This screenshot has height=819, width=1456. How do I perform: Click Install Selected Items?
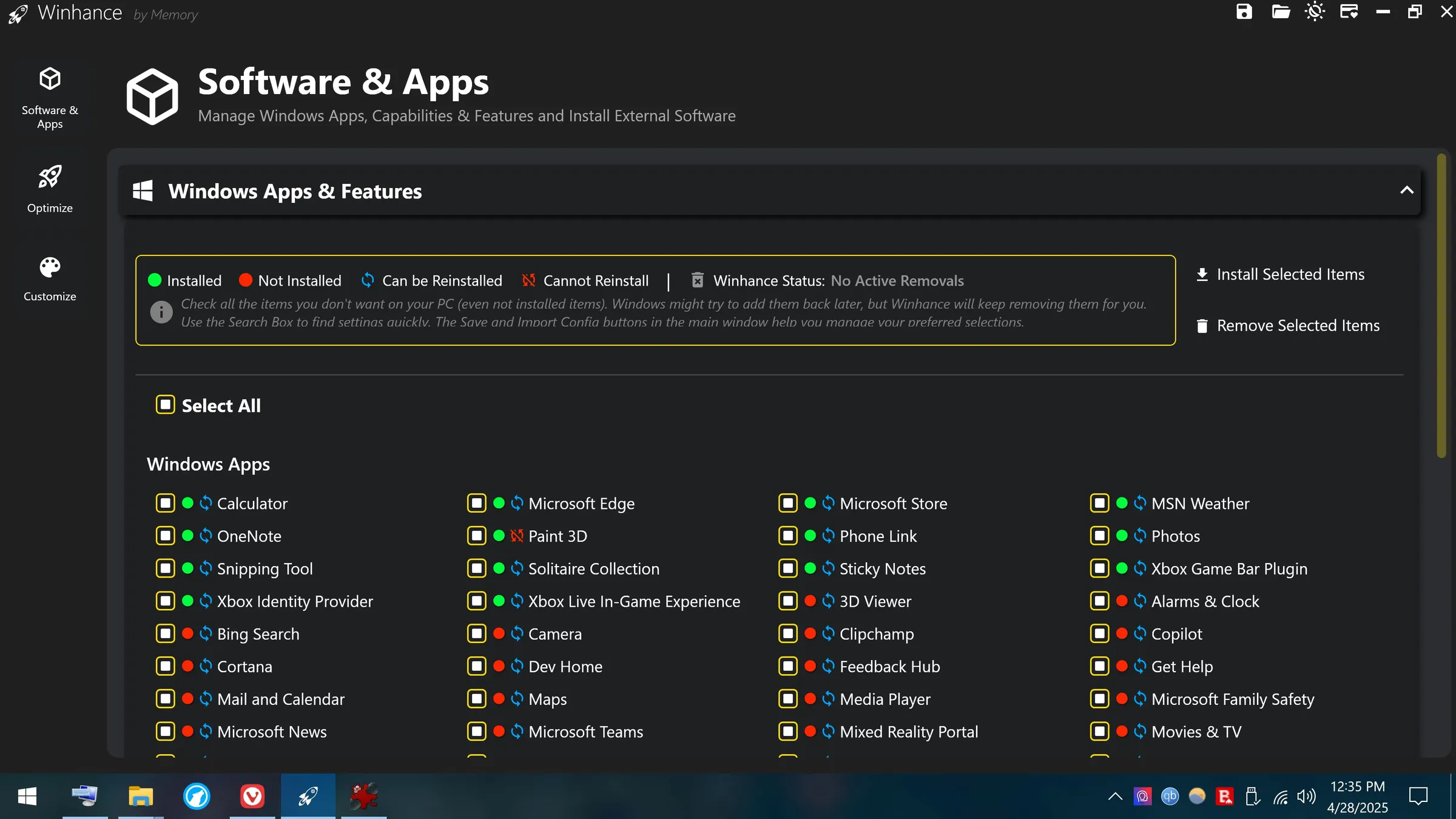(x=1281, y=274)
